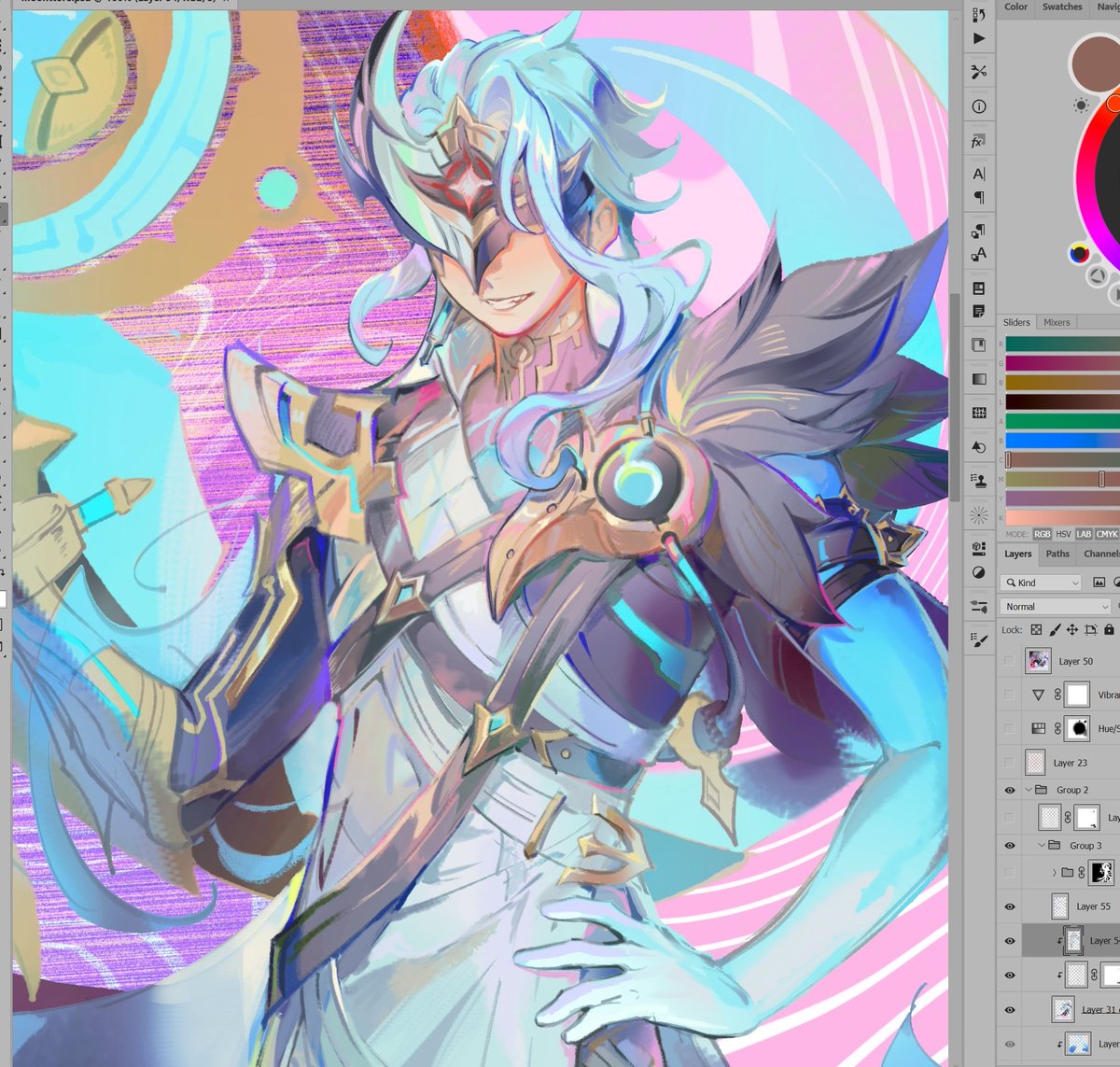This screenshot has height=1067, width=1120.
Task: Toggle the CMYK mode button
Action: (1107, 535)
